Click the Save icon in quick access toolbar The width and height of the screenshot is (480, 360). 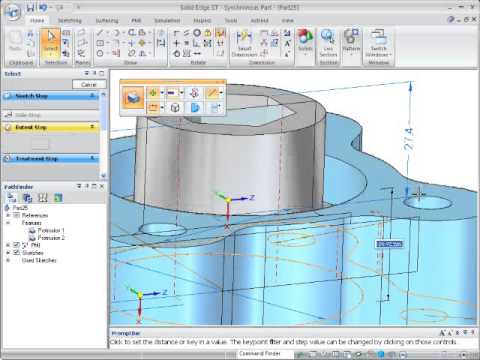point(30,7)
